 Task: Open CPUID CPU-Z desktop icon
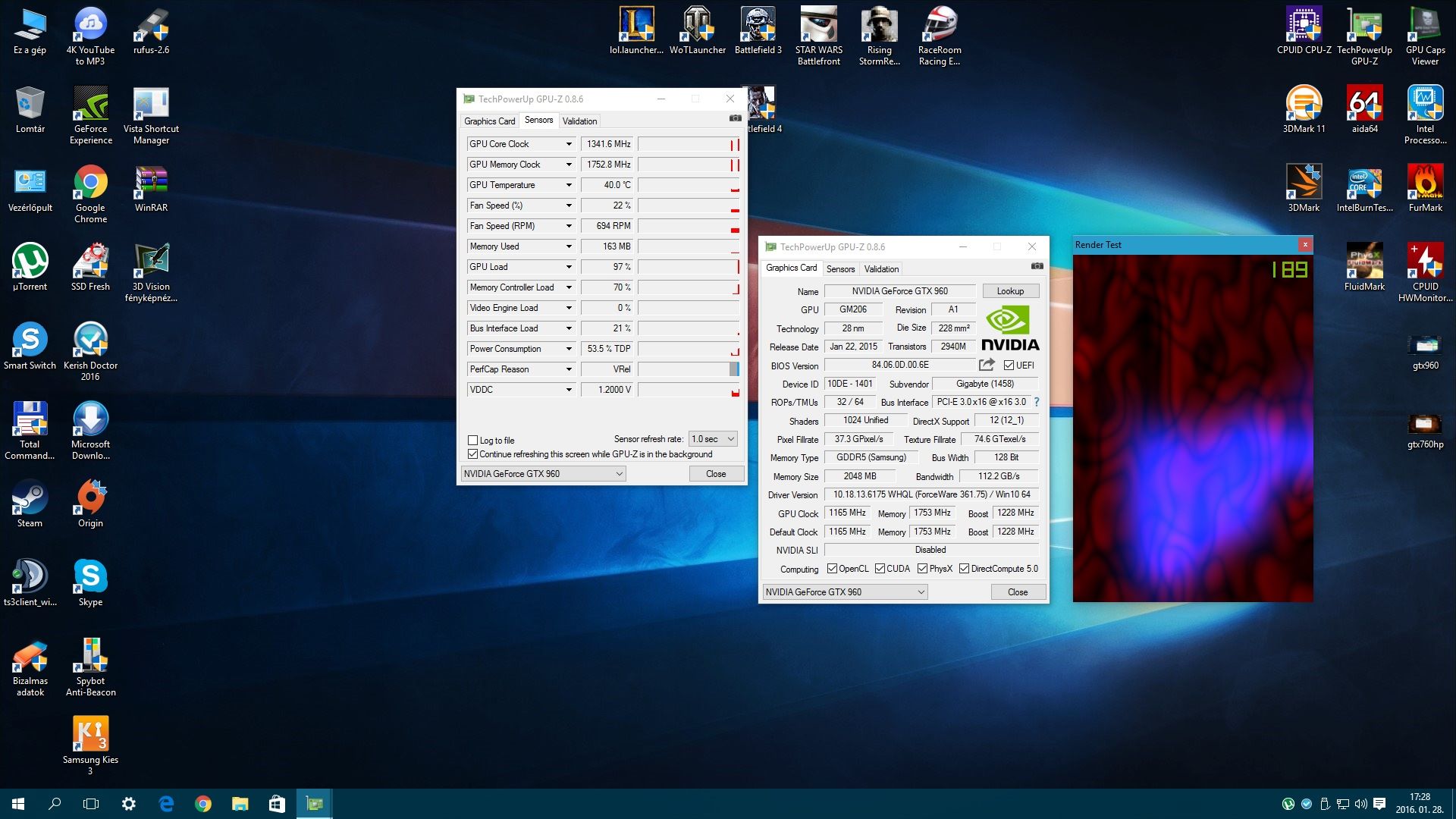pyautogui.click(x=1304, y=30)
